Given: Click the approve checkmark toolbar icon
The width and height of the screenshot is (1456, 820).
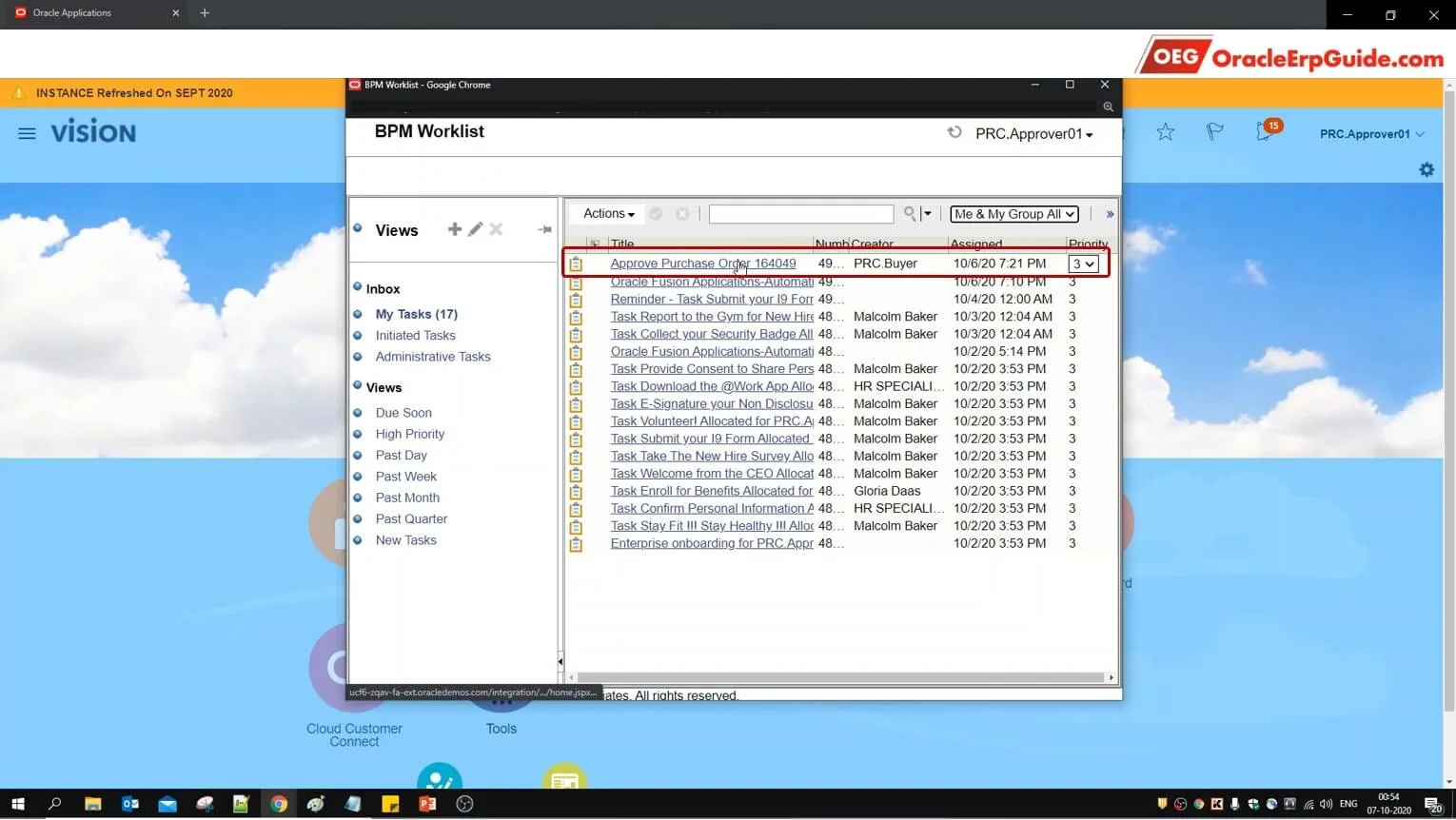Looking at the screenshot, I should coord(656,214).
